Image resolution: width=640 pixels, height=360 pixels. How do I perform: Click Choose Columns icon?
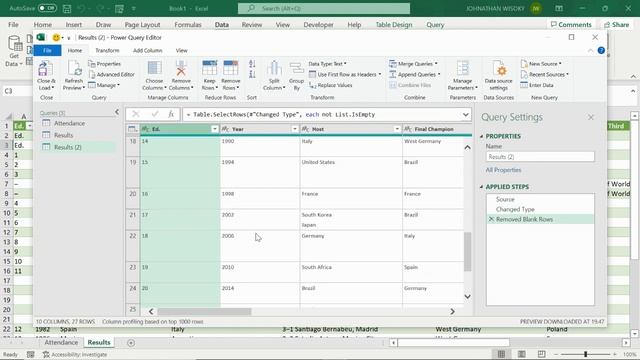pos(154,69)
